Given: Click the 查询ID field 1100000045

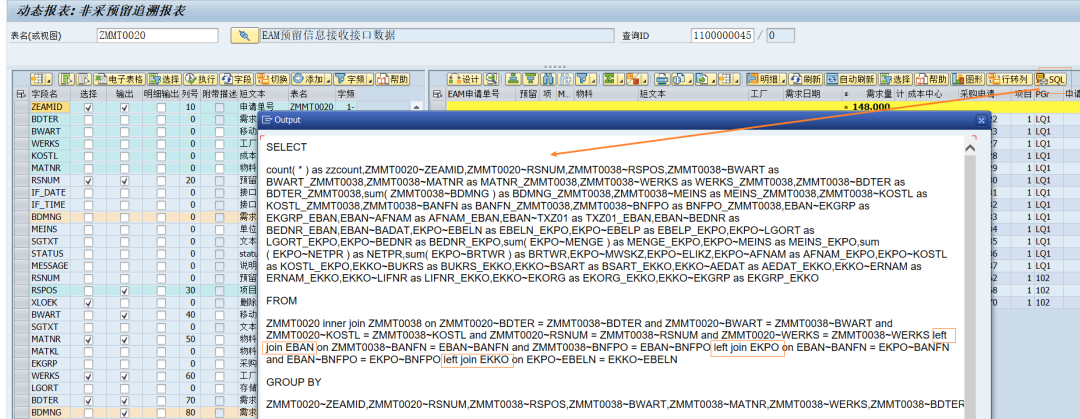Looking at the screenshot, I should coord(722,35).
